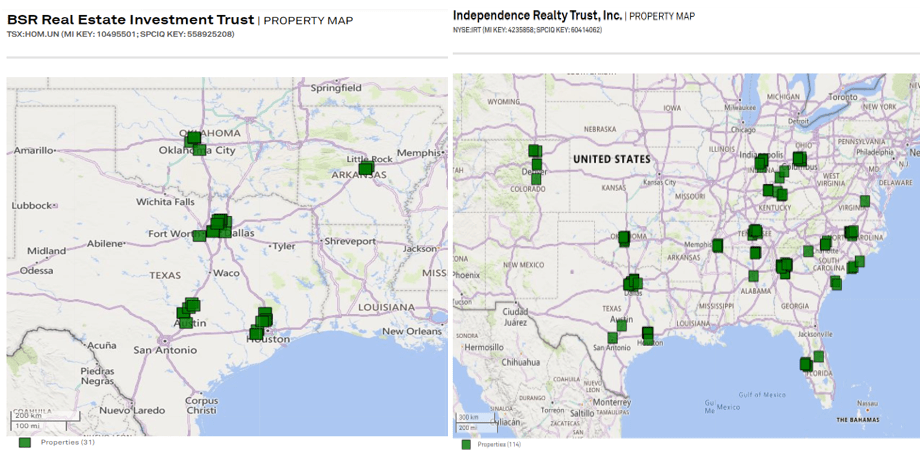Click the '300 km' scale bar on IRT map
Image resolution: width=924 pixels, height=454 pixels.
[477, 417]
